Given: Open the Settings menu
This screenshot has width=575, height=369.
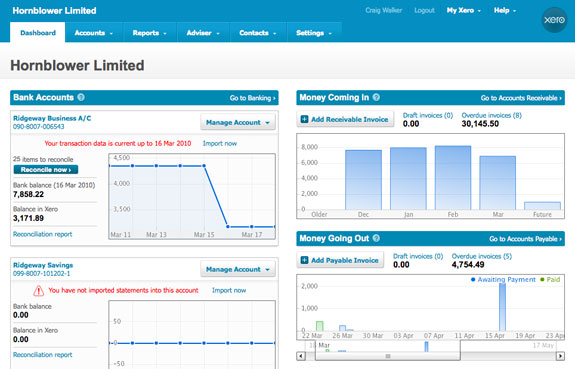Looking at the screenshot, I should [x=314, y=33].
